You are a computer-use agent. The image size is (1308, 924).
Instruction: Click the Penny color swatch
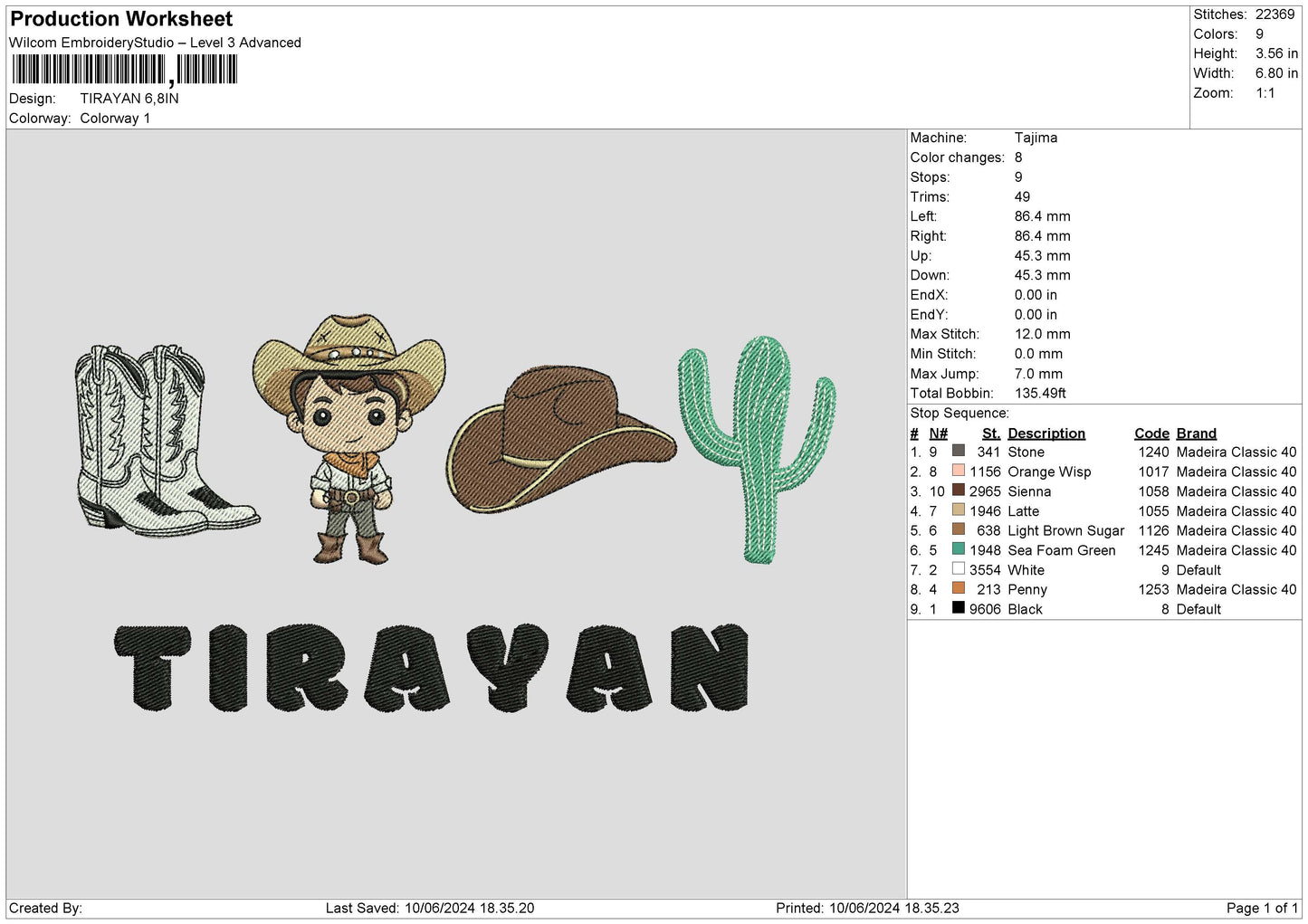pos(958,588)
